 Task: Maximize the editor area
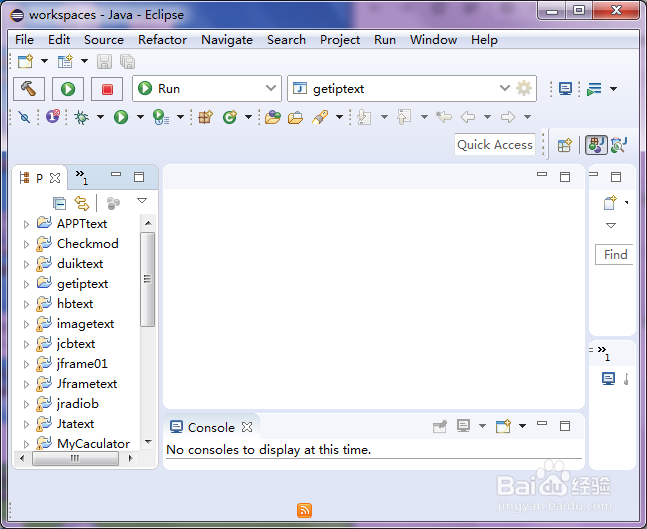click(565, 177)
